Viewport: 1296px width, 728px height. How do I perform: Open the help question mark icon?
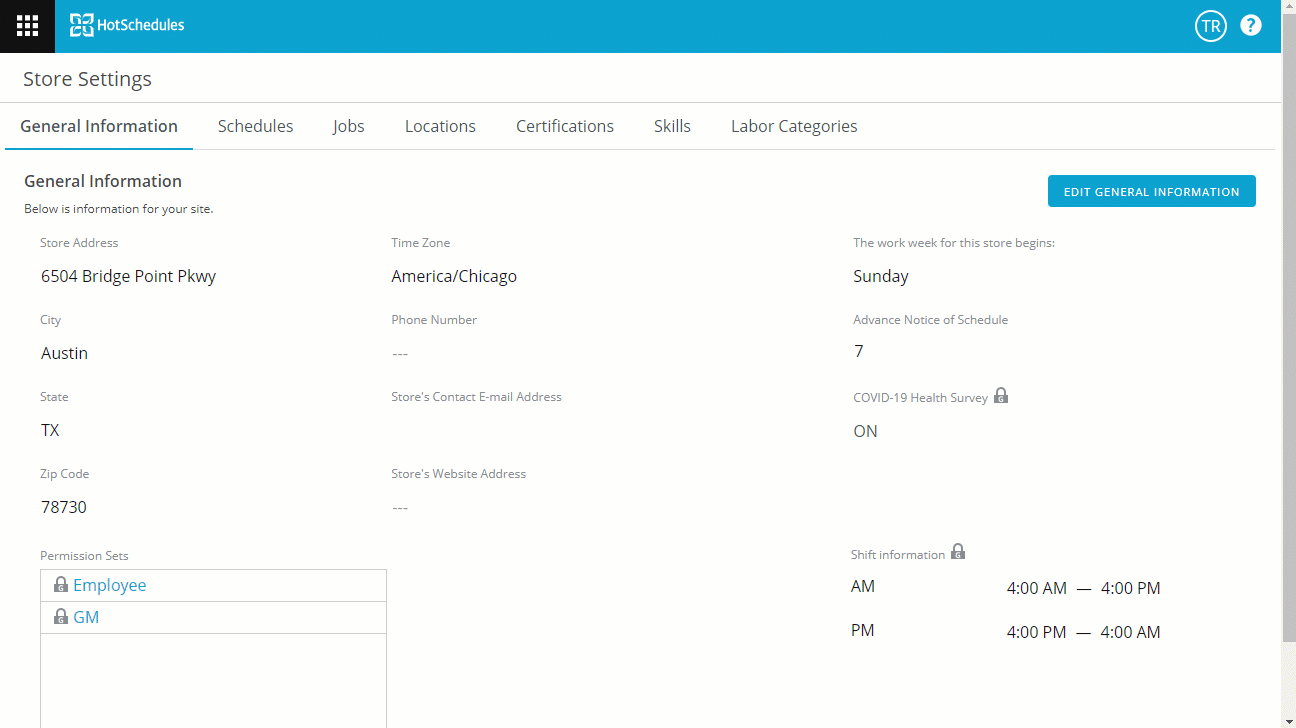tap(1250, 26)
